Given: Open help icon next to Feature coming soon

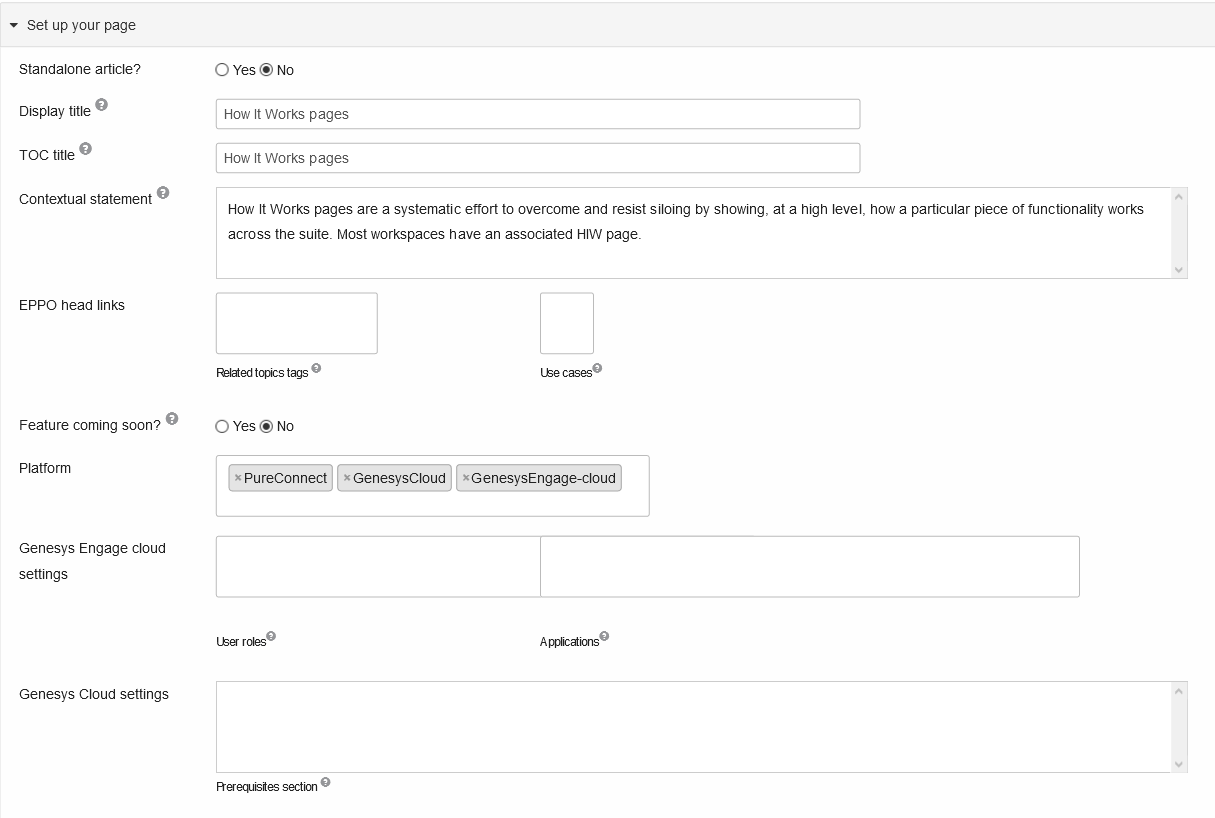Looking at the screenshot, I should 172,419.
